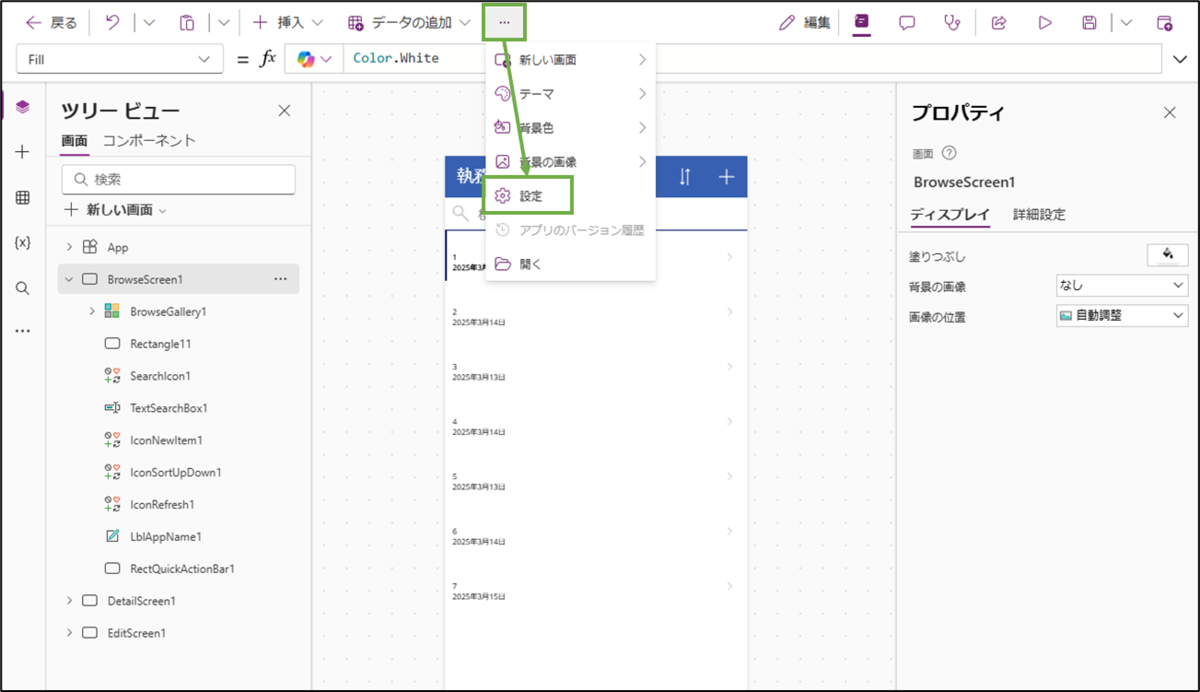
Task: Open paste options dropdown arrow
Action: (x=224, y=22)
